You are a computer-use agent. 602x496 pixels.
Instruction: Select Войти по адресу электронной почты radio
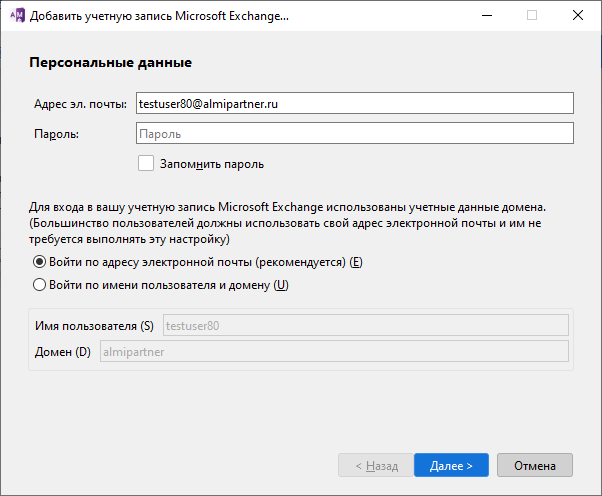(x=39, y=262)
